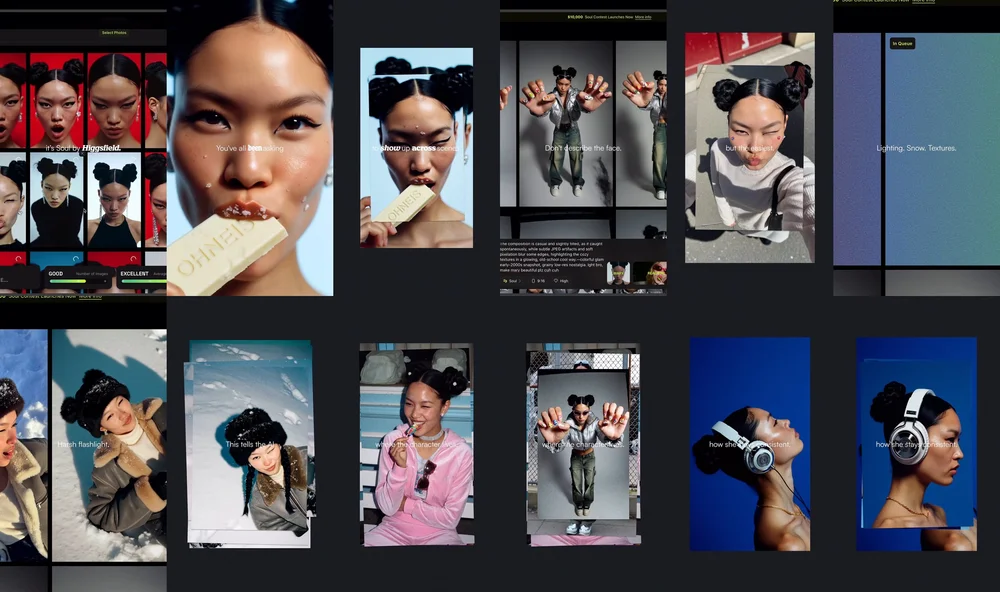Select the red sunglasses reference thumbnail
Image resolution: width=1000 pixels, height=592 pixels.
[650, 273]
